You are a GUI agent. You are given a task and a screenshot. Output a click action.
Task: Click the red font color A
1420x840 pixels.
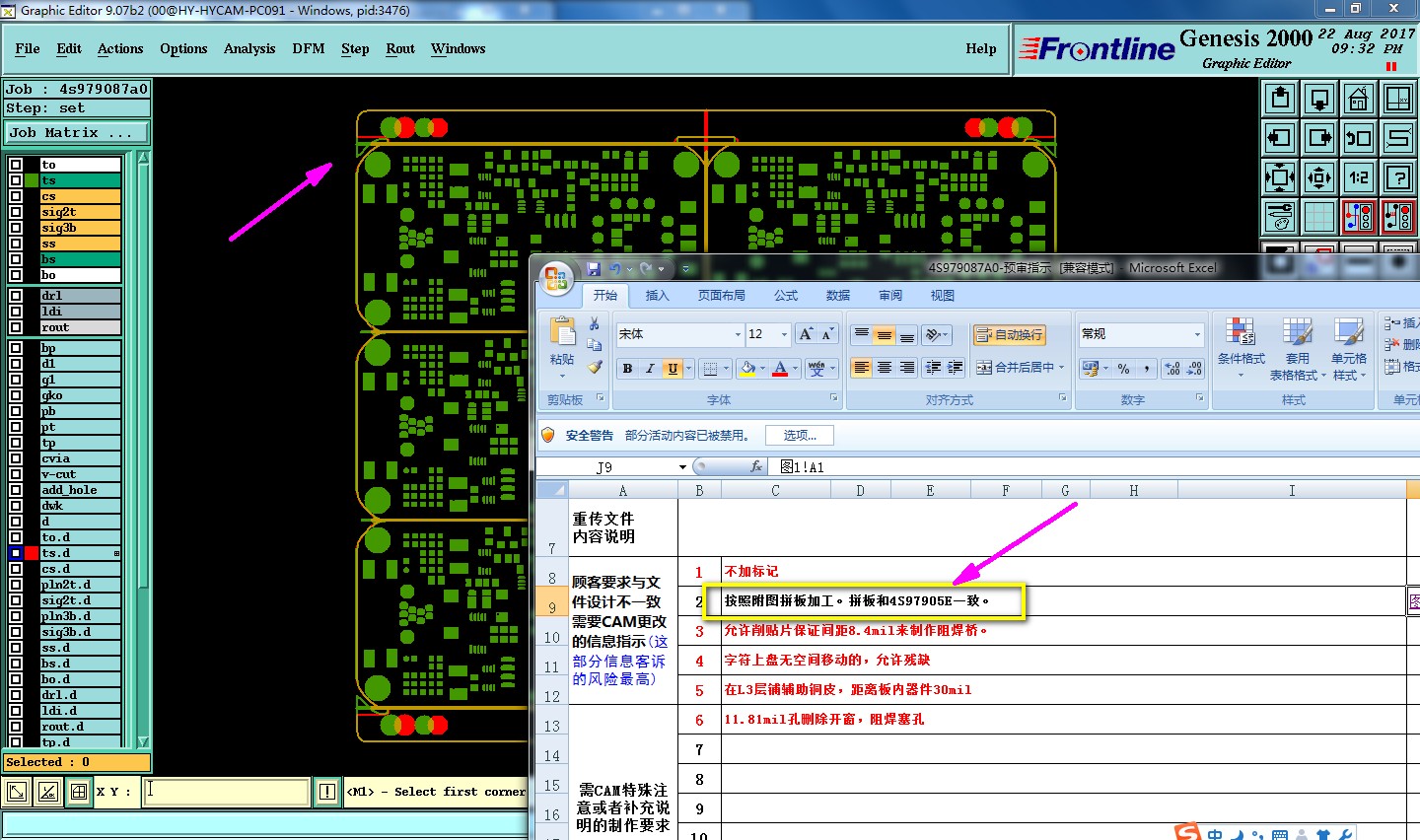pos(780,368)
